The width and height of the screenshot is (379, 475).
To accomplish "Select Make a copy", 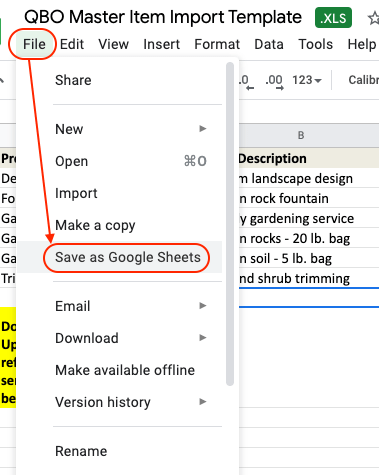I will 119,225.
